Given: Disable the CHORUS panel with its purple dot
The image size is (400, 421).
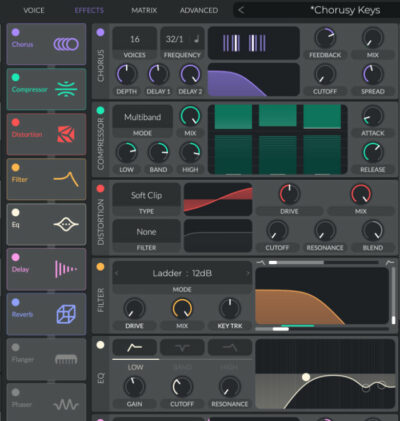Looking at the screenshot, I should 100,32.
